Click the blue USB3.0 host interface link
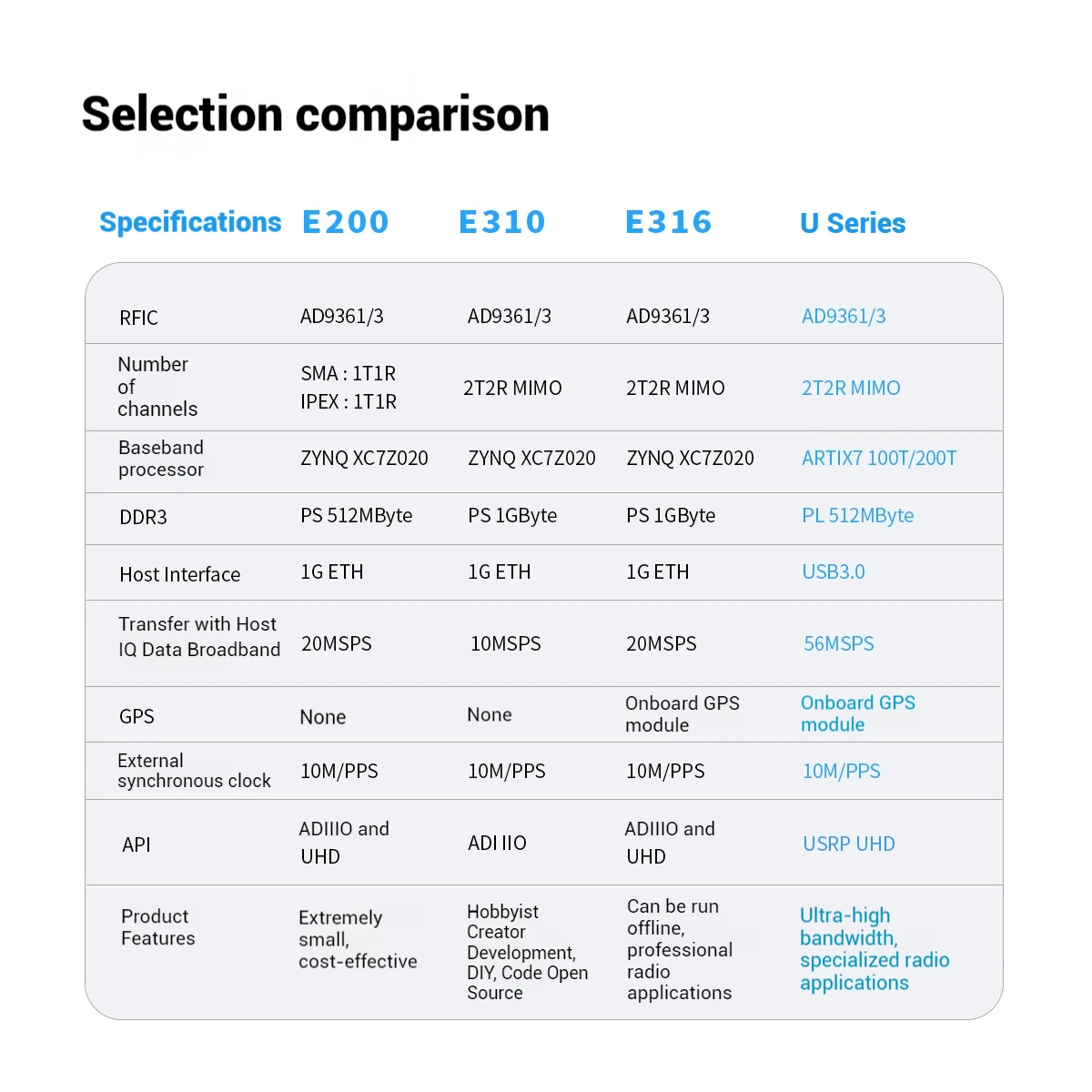 (833, 572)
